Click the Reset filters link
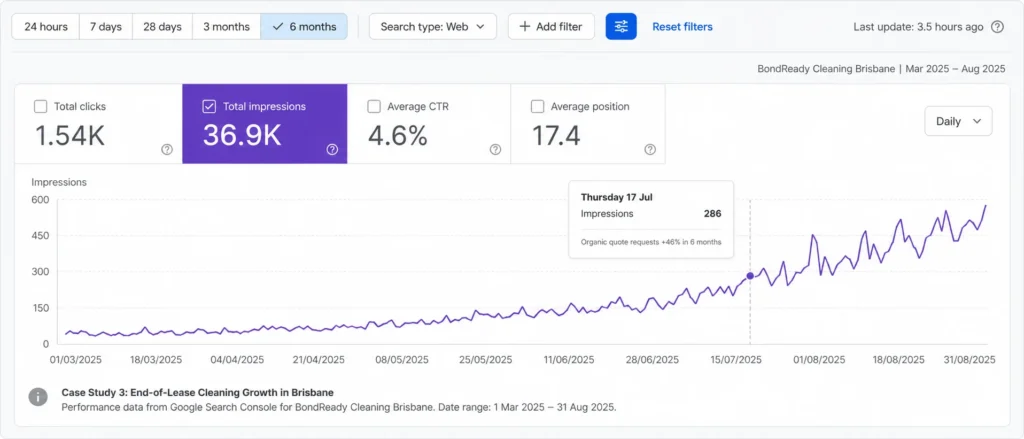 [682, 27]
